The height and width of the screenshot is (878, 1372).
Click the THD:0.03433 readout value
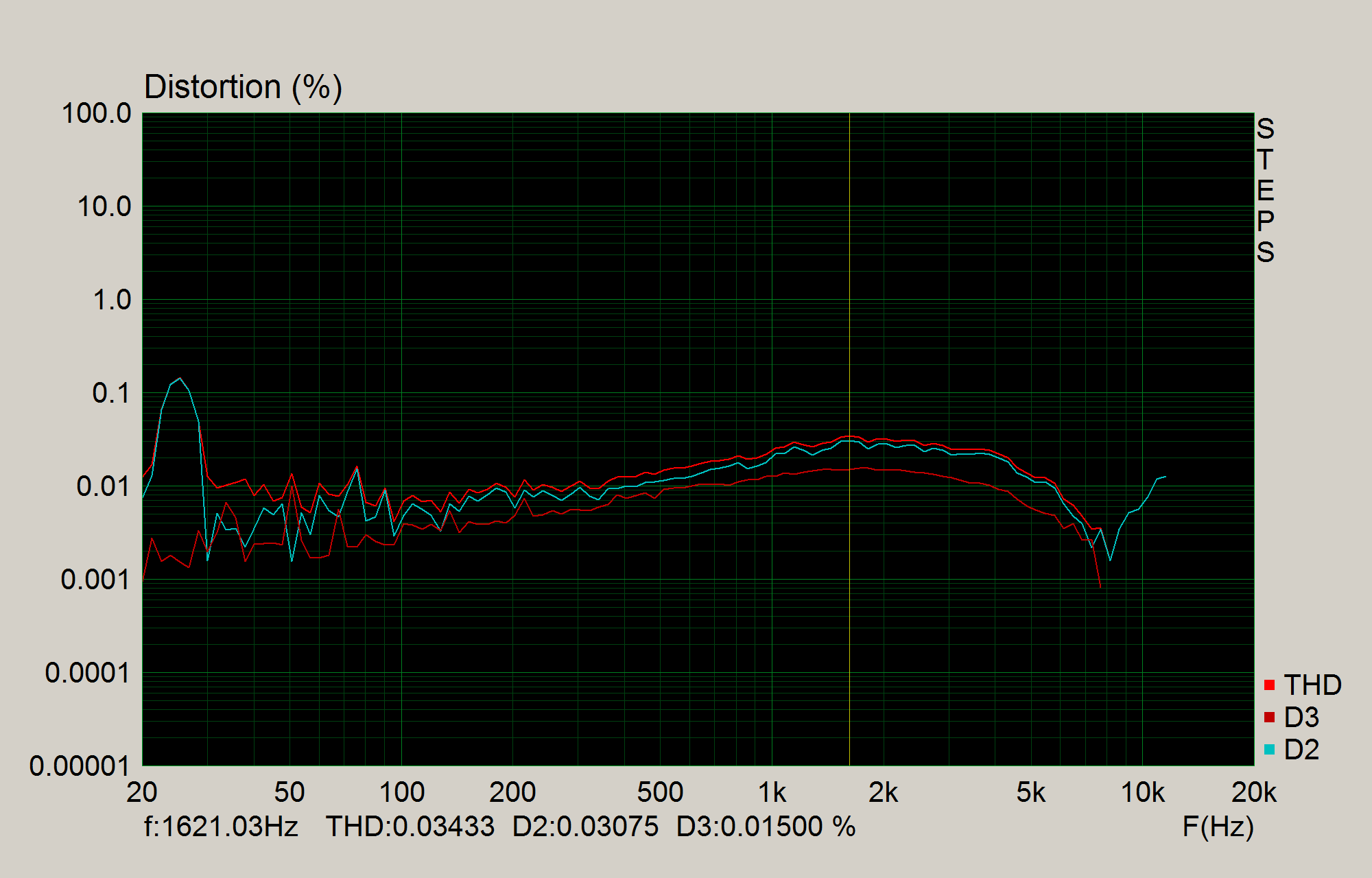pos(410,827)
